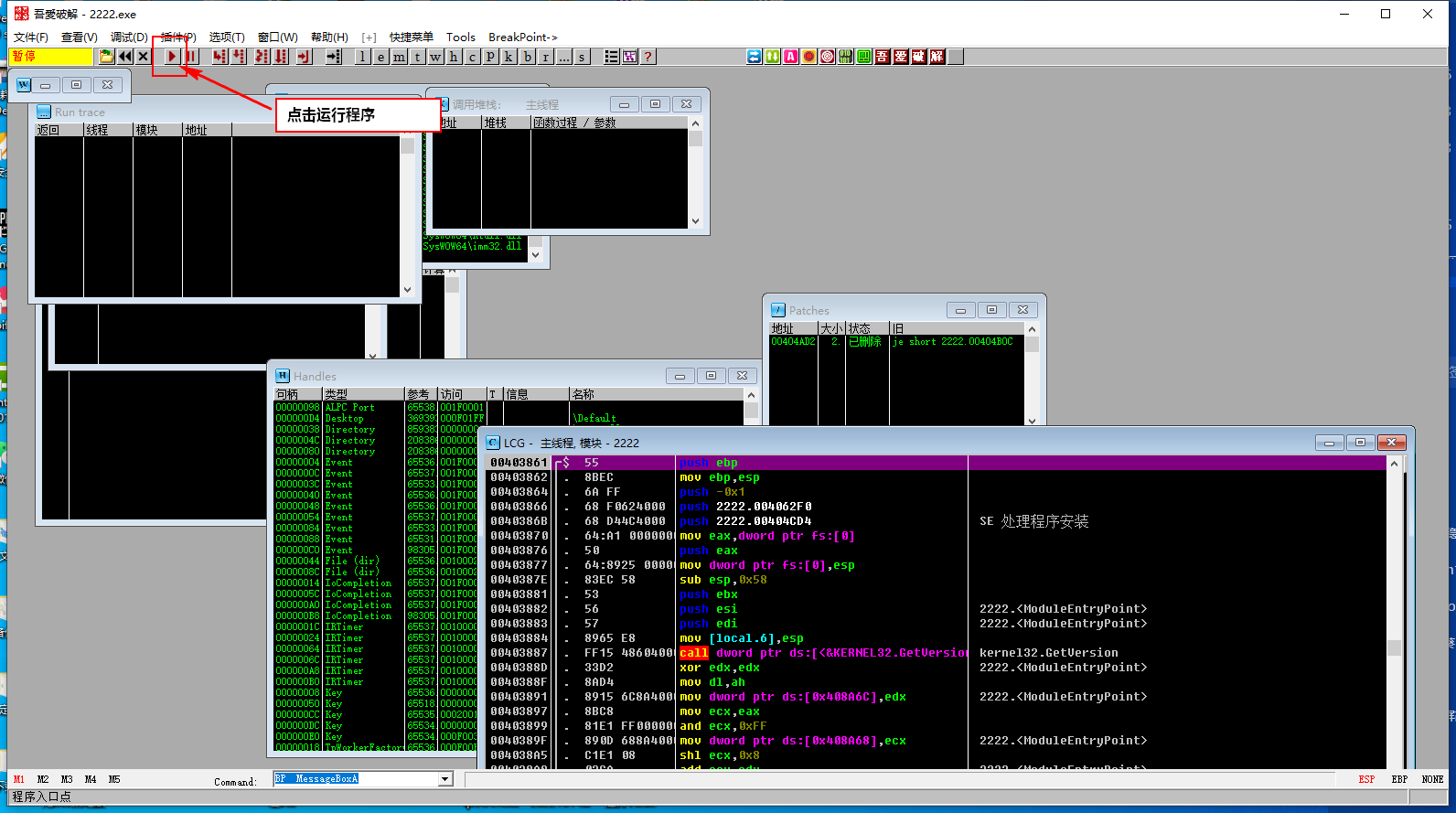Open the 选项(T) menu
Image resolution: width=1456 pixels, height=813 pixels.
click(x=227, y=37)
